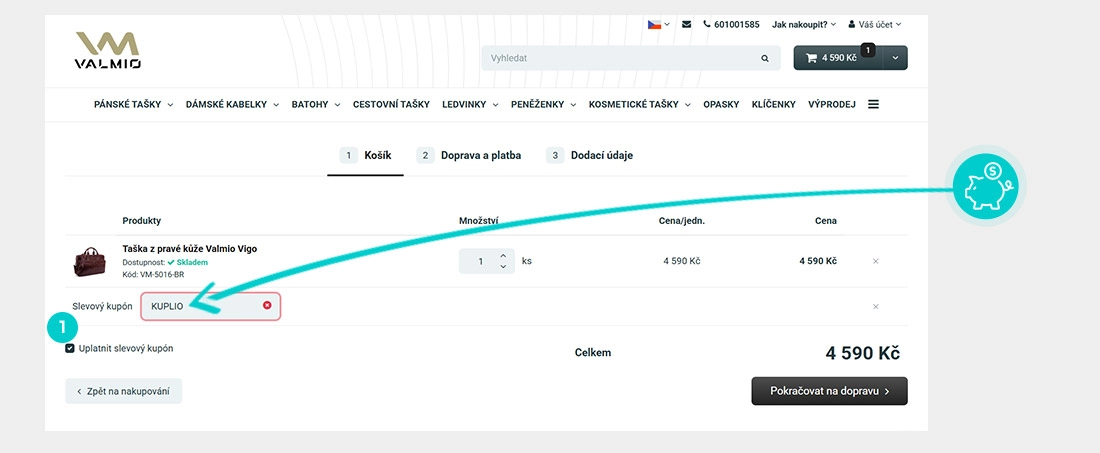Open the Váš účet account menu
This screenshot has width=1100, height=453.
[875, 25]
